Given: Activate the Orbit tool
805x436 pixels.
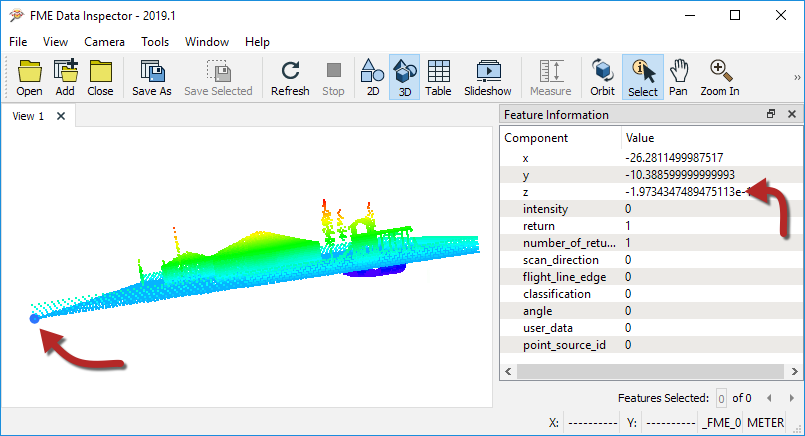Looking at the screenshot, I should [x=602, y=78].
